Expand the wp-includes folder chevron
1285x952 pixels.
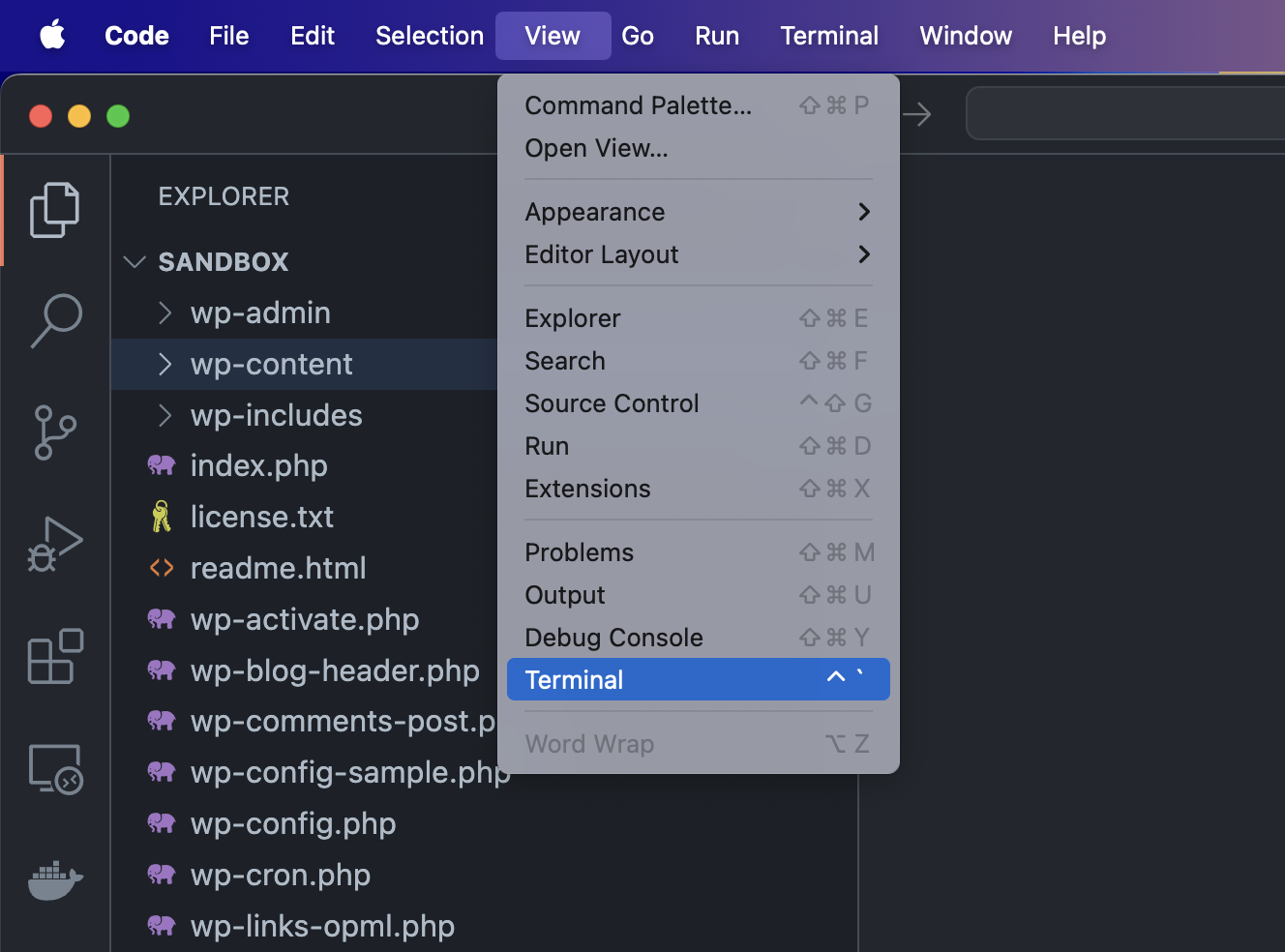165,415
